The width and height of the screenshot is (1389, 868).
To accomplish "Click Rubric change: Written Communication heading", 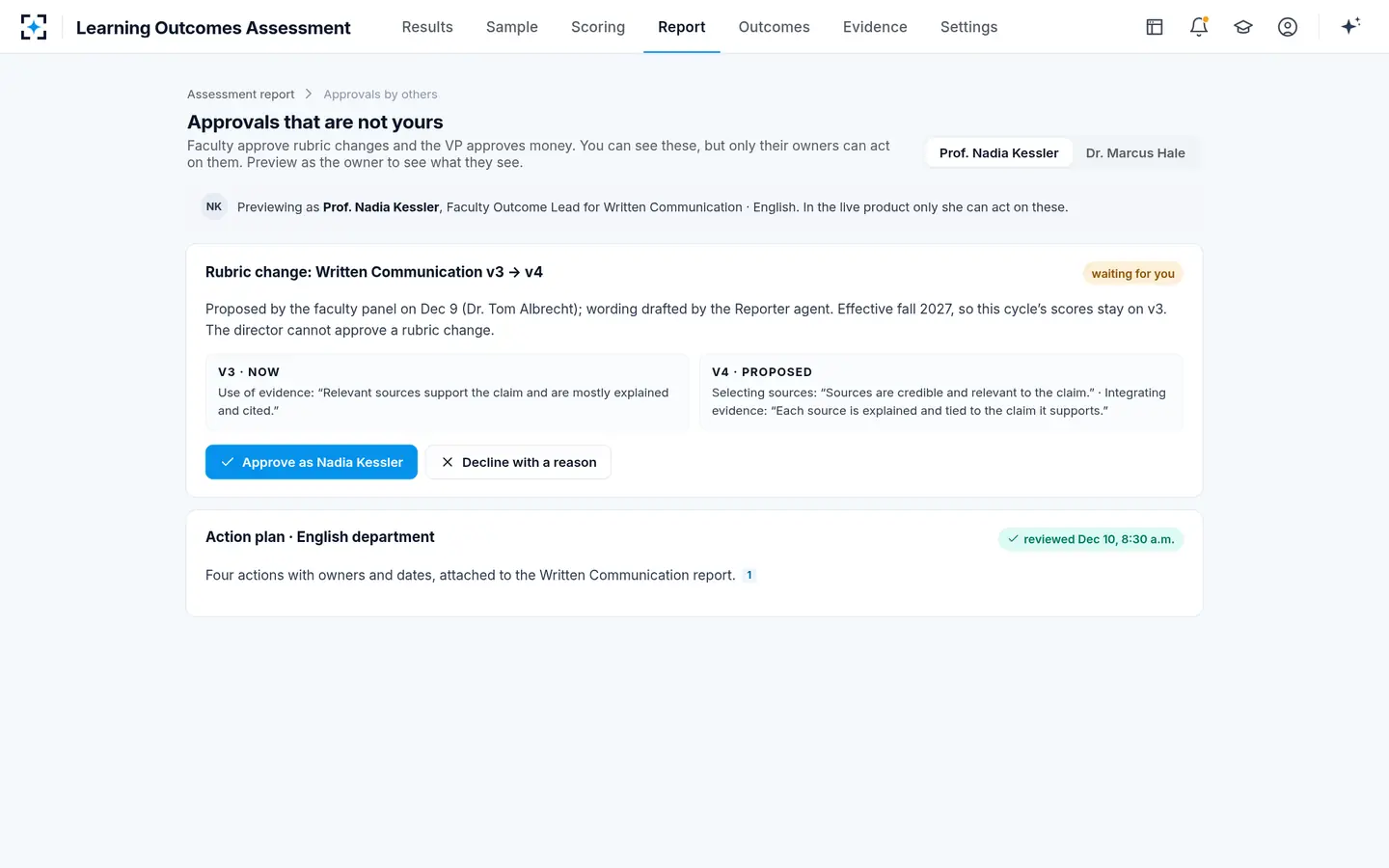I will click(374, 272).
